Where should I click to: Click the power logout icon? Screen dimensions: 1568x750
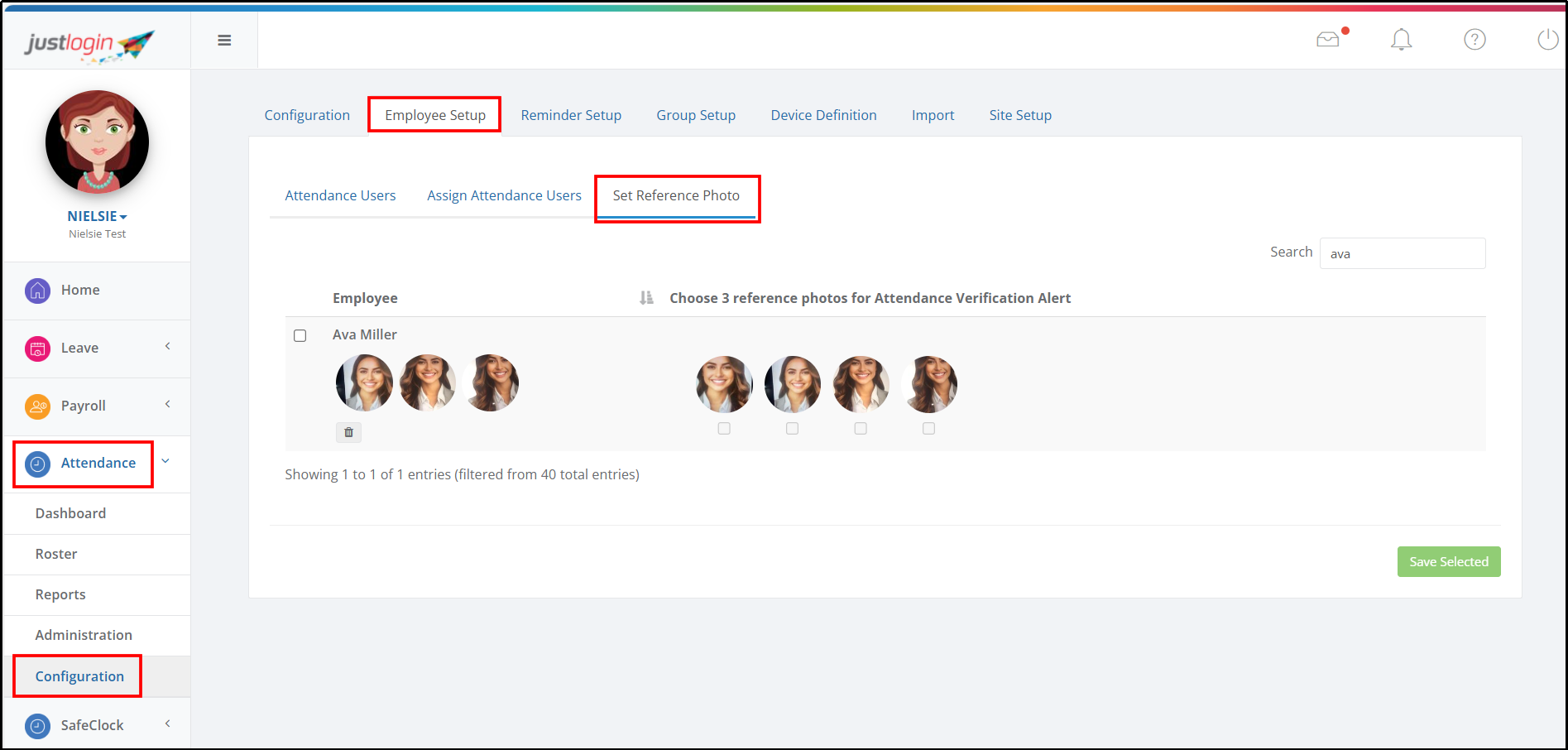click(1547, 39)
